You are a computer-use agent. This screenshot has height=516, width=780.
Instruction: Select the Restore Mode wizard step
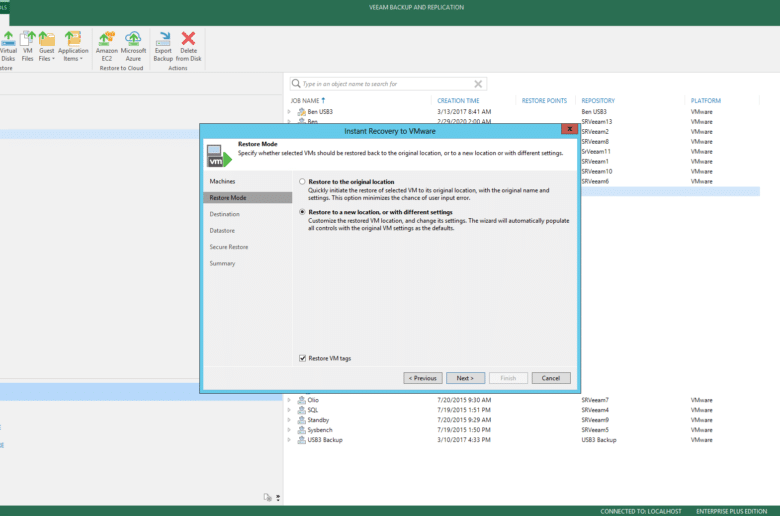[x=247, y=198]
